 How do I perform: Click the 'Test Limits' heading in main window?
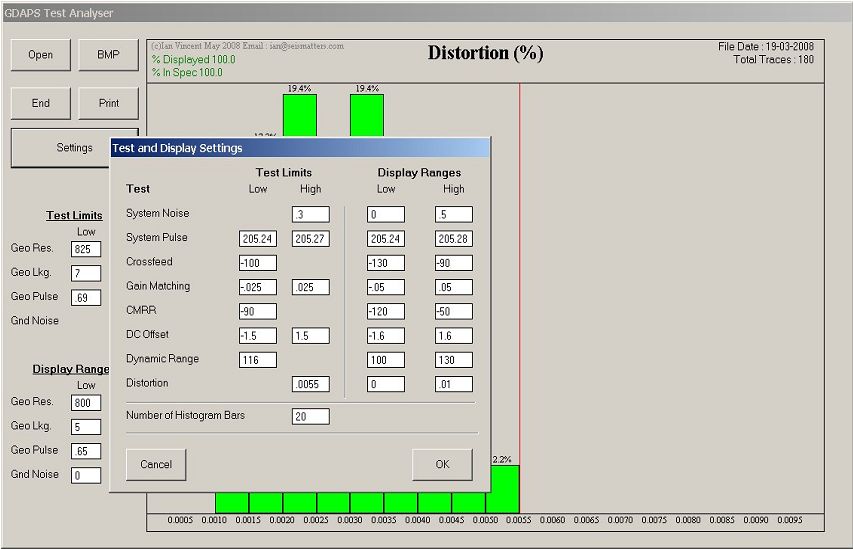click(x=75, y=215)
